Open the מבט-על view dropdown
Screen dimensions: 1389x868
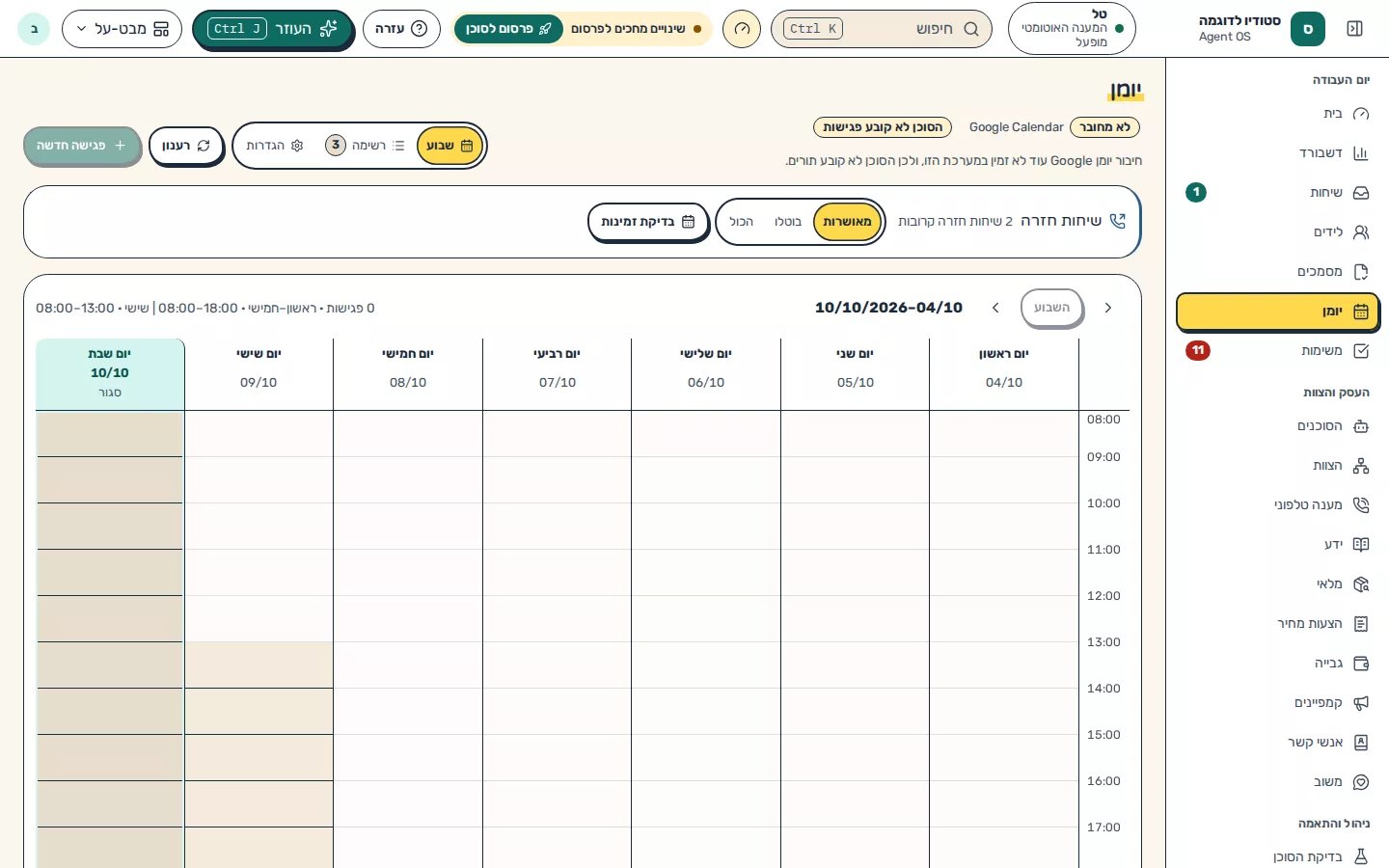pyautogui.click(x=122, y=29)
